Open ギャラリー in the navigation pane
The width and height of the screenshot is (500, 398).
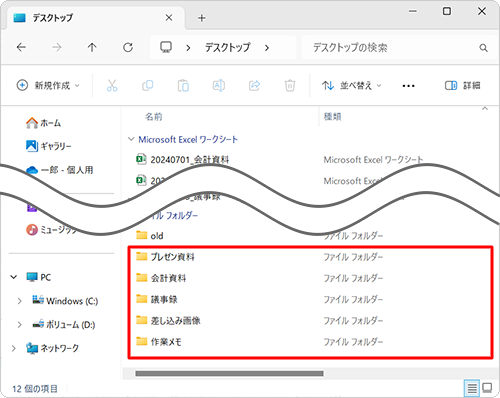[x=49, y=146]
